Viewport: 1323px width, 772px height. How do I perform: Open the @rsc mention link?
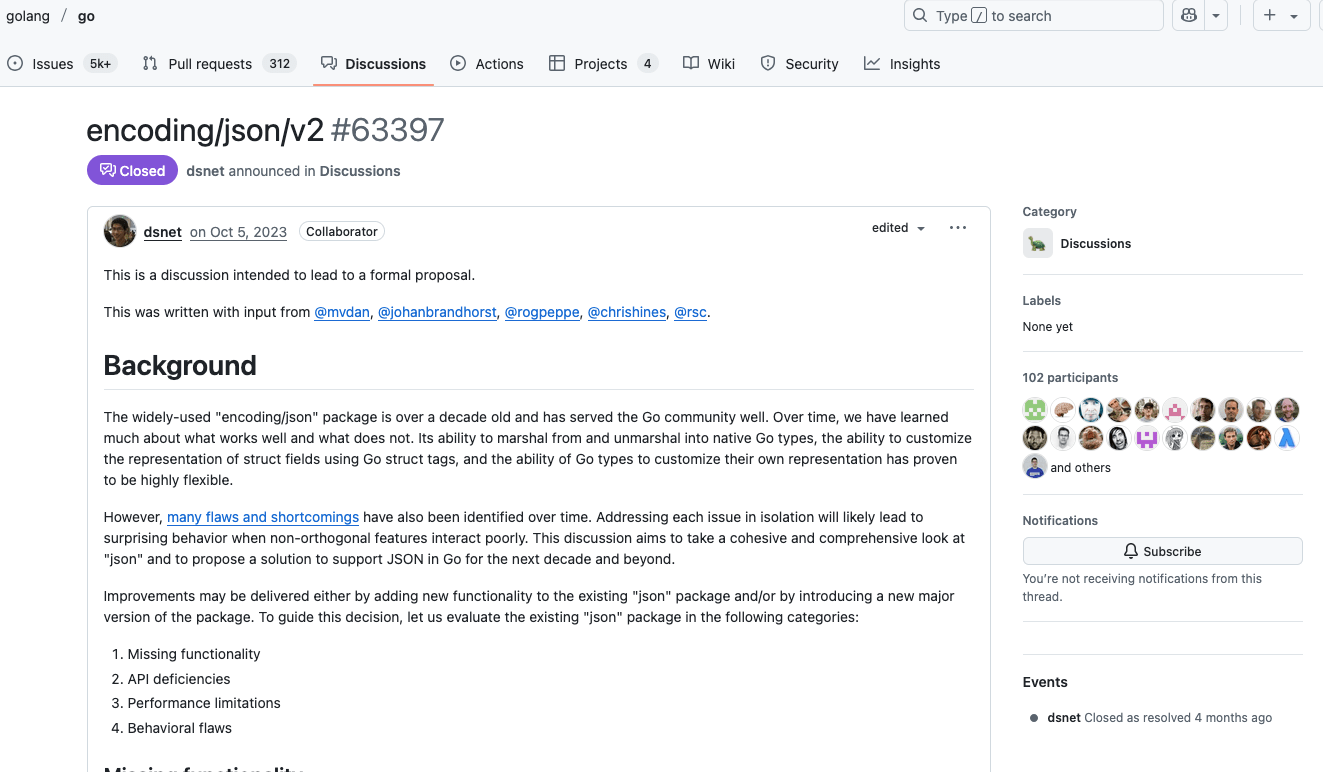click(690, 312)
